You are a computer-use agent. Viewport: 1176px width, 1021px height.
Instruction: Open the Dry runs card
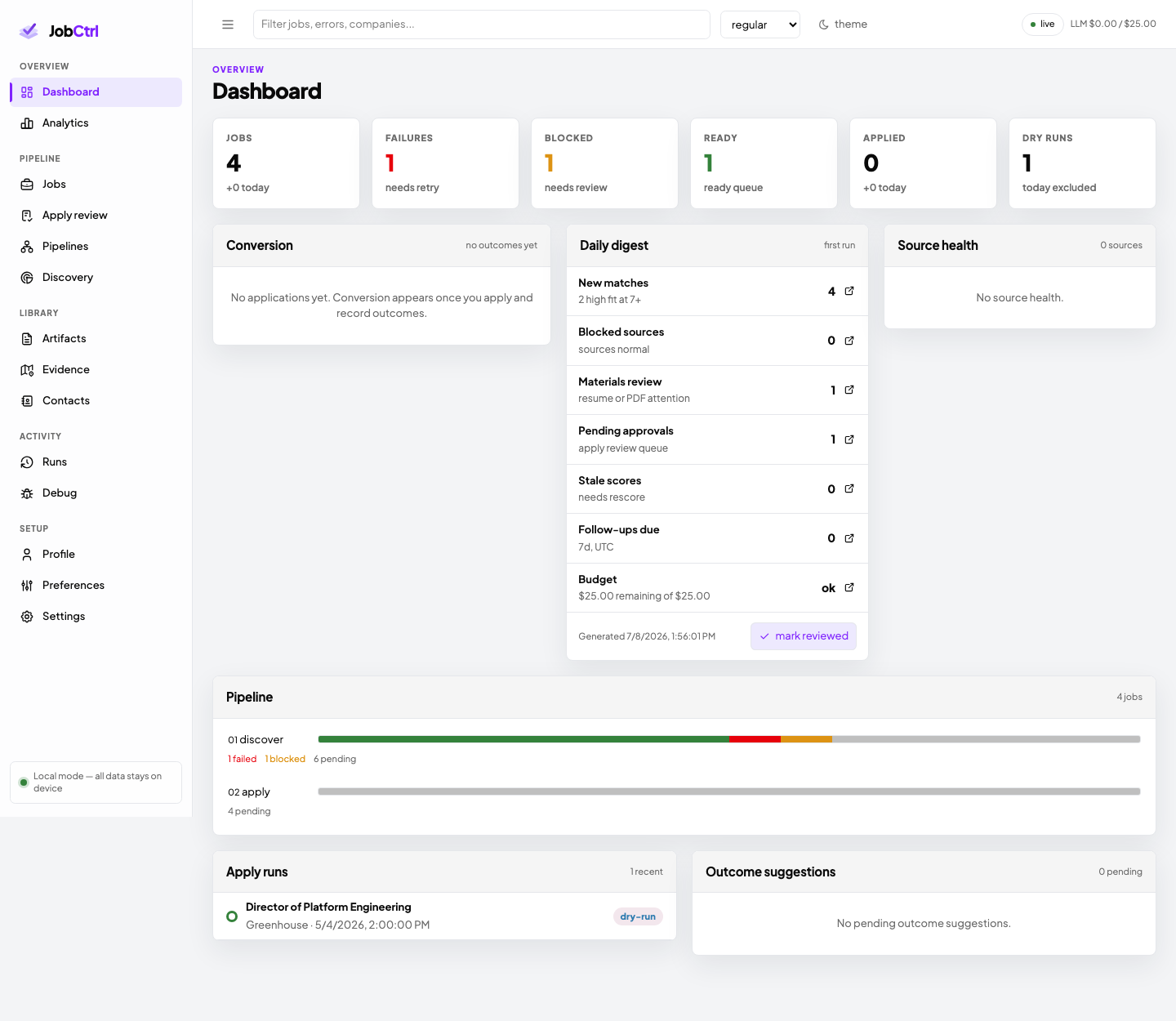tap(1082, 163)
